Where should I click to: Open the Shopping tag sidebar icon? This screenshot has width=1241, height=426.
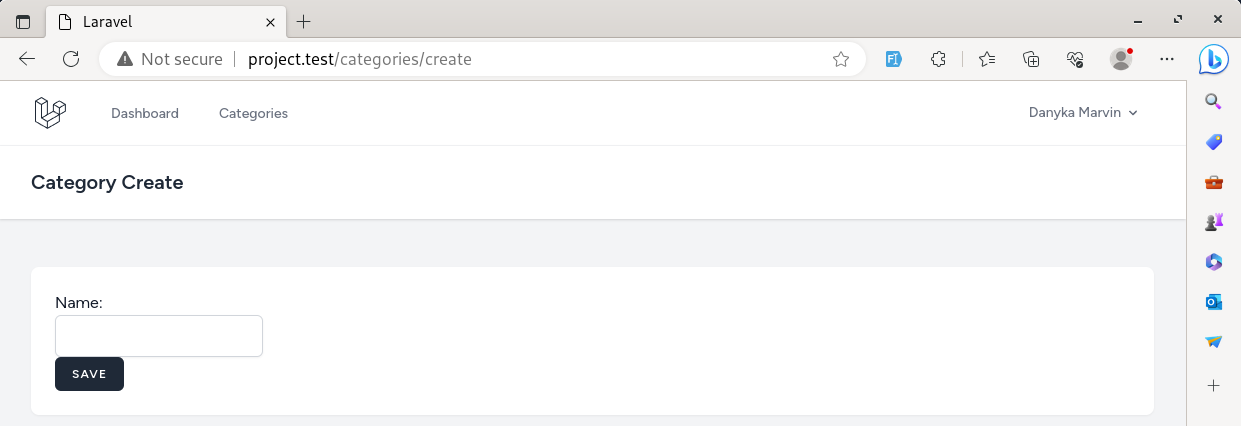tap(1213, 142)
